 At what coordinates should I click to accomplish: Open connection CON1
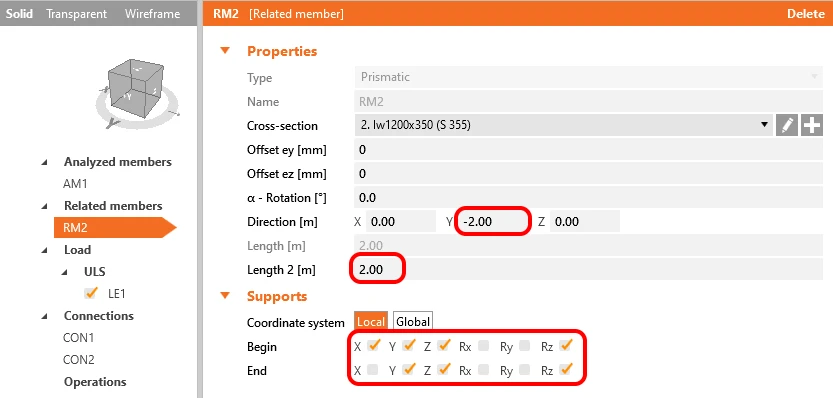(x=79, y=338)
